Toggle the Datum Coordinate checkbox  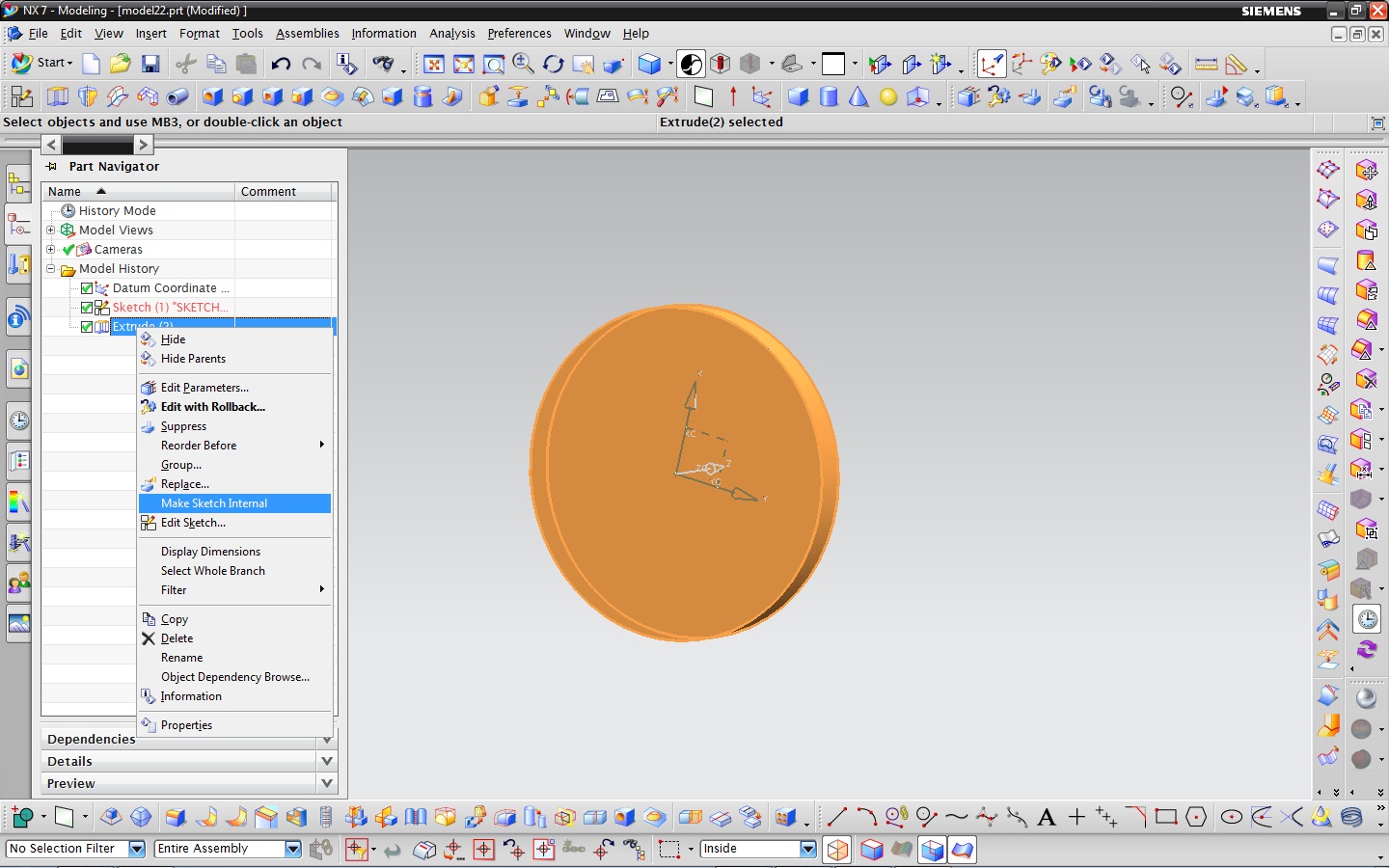[x=87, y=287]
